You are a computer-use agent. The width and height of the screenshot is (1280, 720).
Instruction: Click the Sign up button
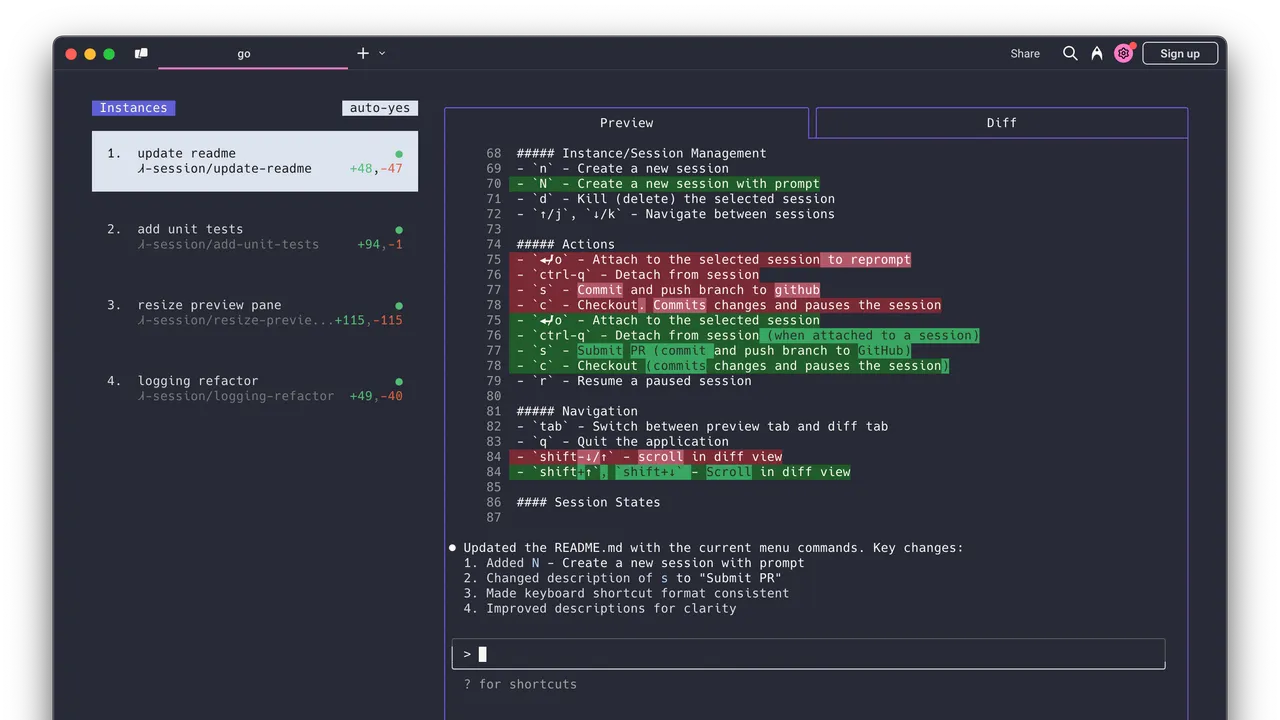[x=1180, y=53]
